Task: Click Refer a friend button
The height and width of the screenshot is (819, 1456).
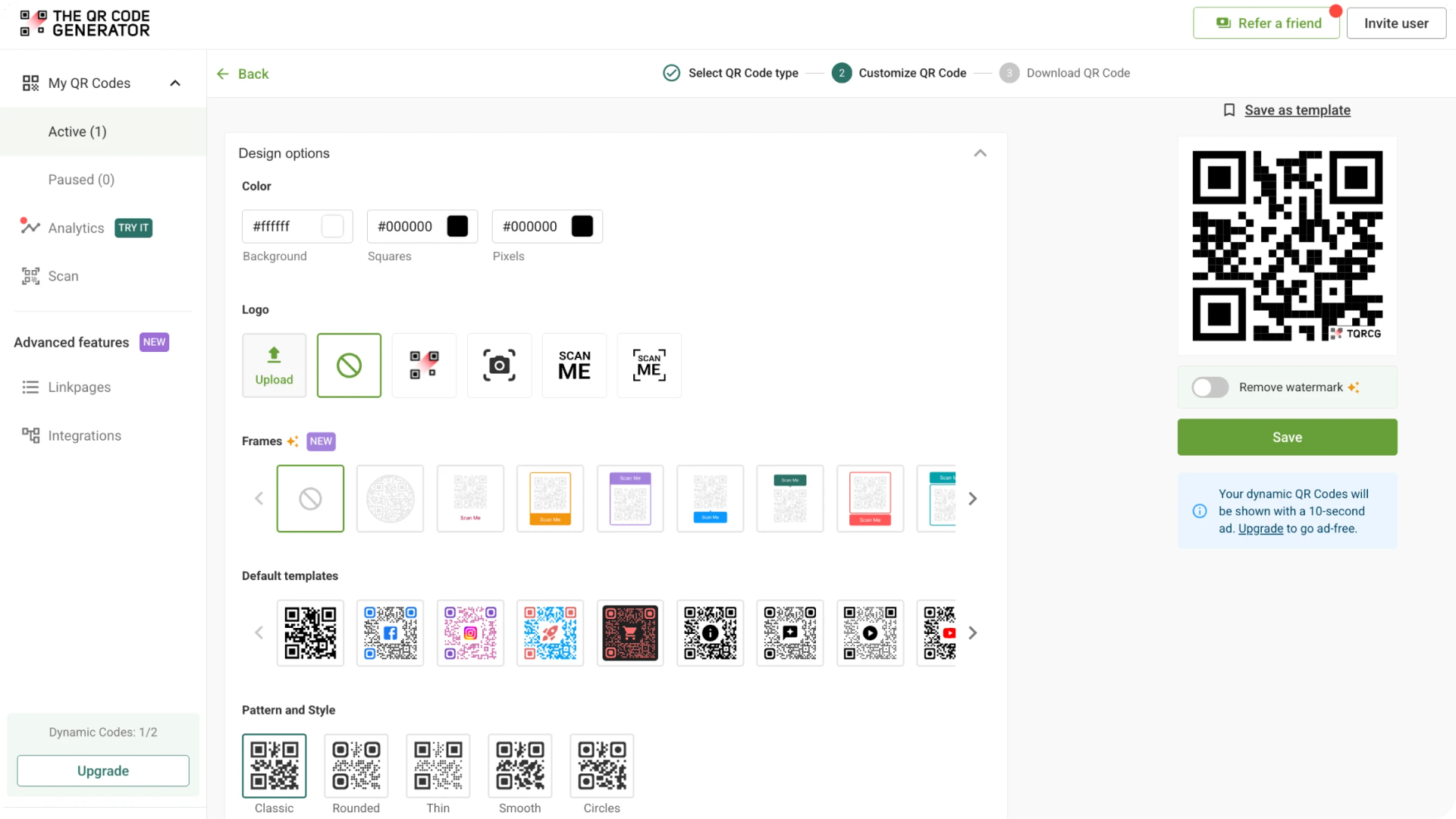Action: pyautogui.click(x=1266, y=24)
